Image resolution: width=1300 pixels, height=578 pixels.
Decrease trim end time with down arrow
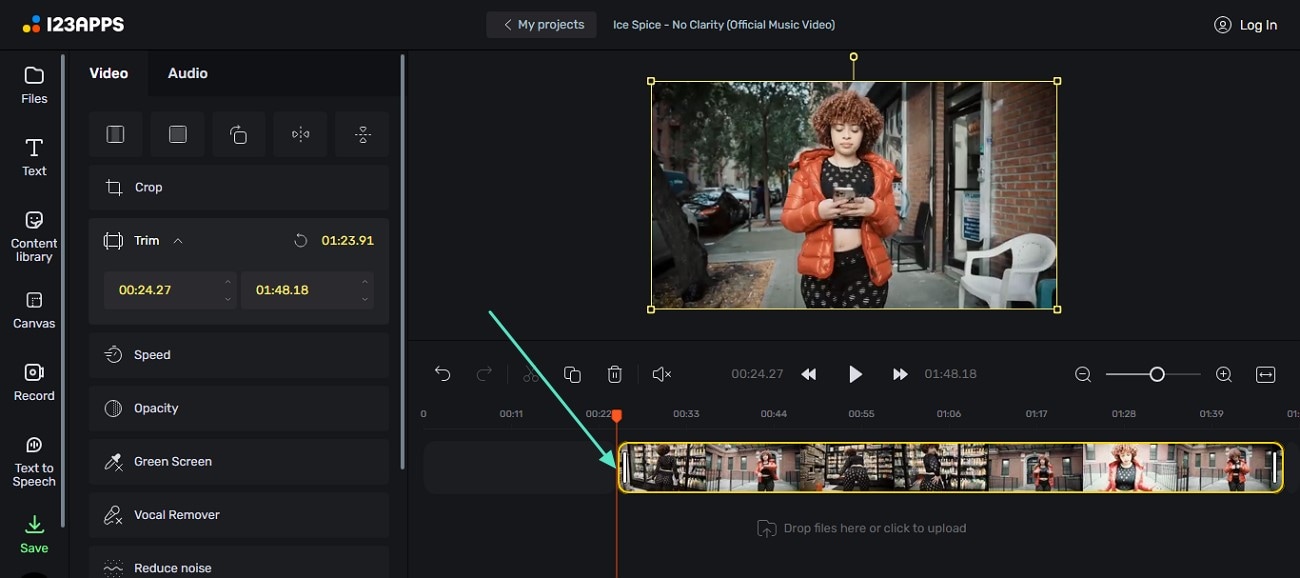click(x=364, y=299)
